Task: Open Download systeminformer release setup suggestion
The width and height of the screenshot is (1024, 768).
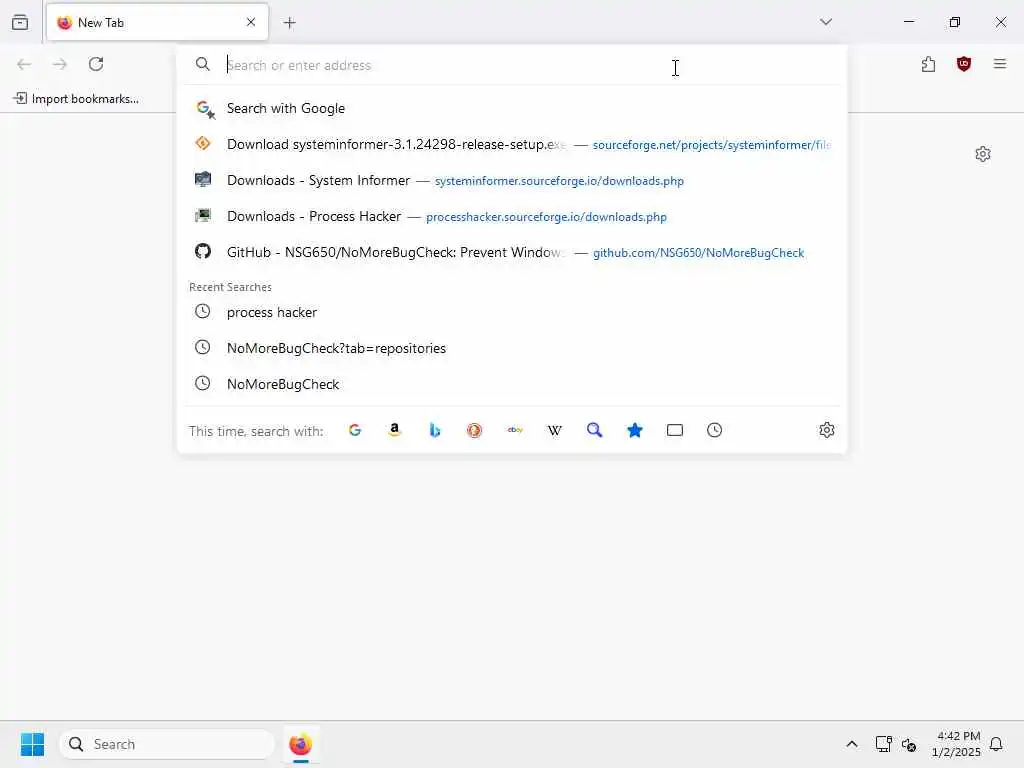Action: pyautogui.click(x=512, y=144)
